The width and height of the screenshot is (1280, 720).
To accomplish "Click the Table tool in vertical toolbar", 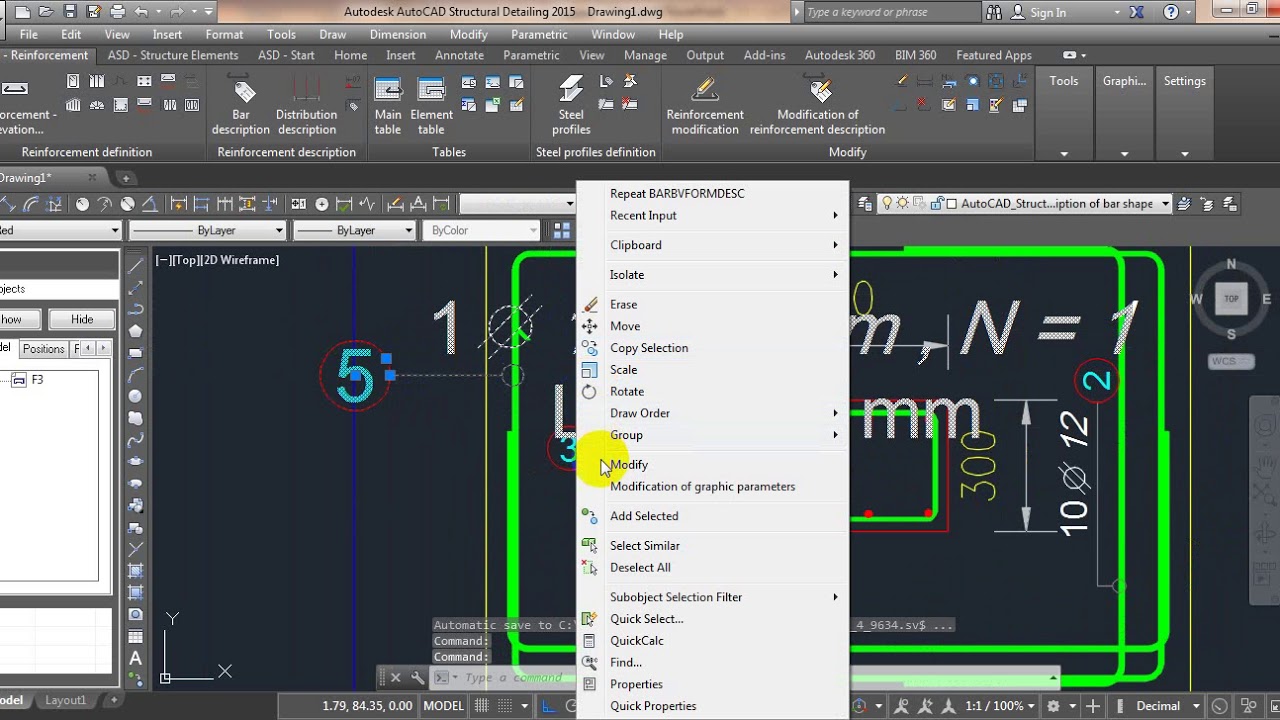I will [136, 637].
